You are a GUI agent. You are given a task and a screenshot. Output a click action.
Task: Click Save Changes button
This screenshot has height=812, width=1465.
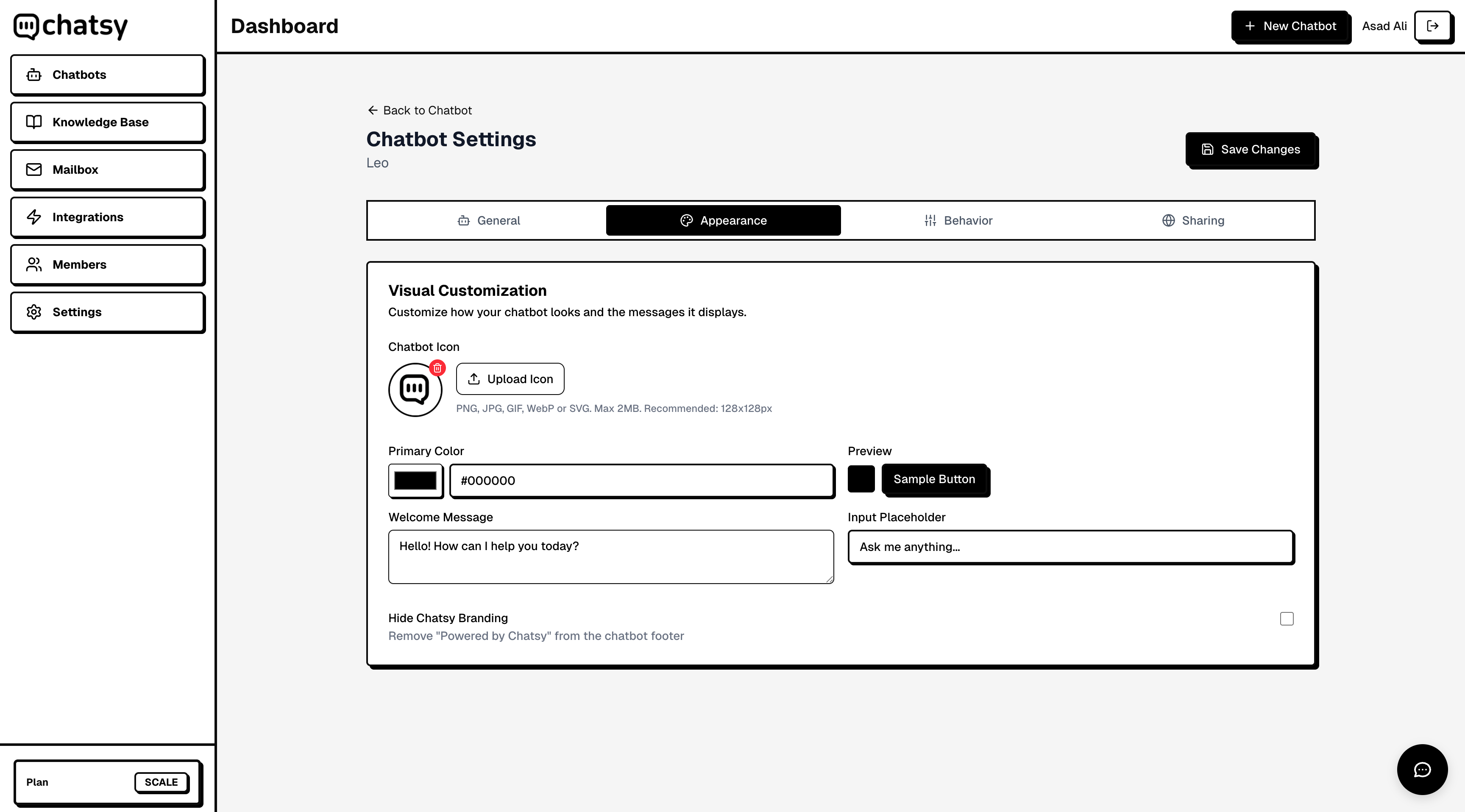click(1251, 150)
